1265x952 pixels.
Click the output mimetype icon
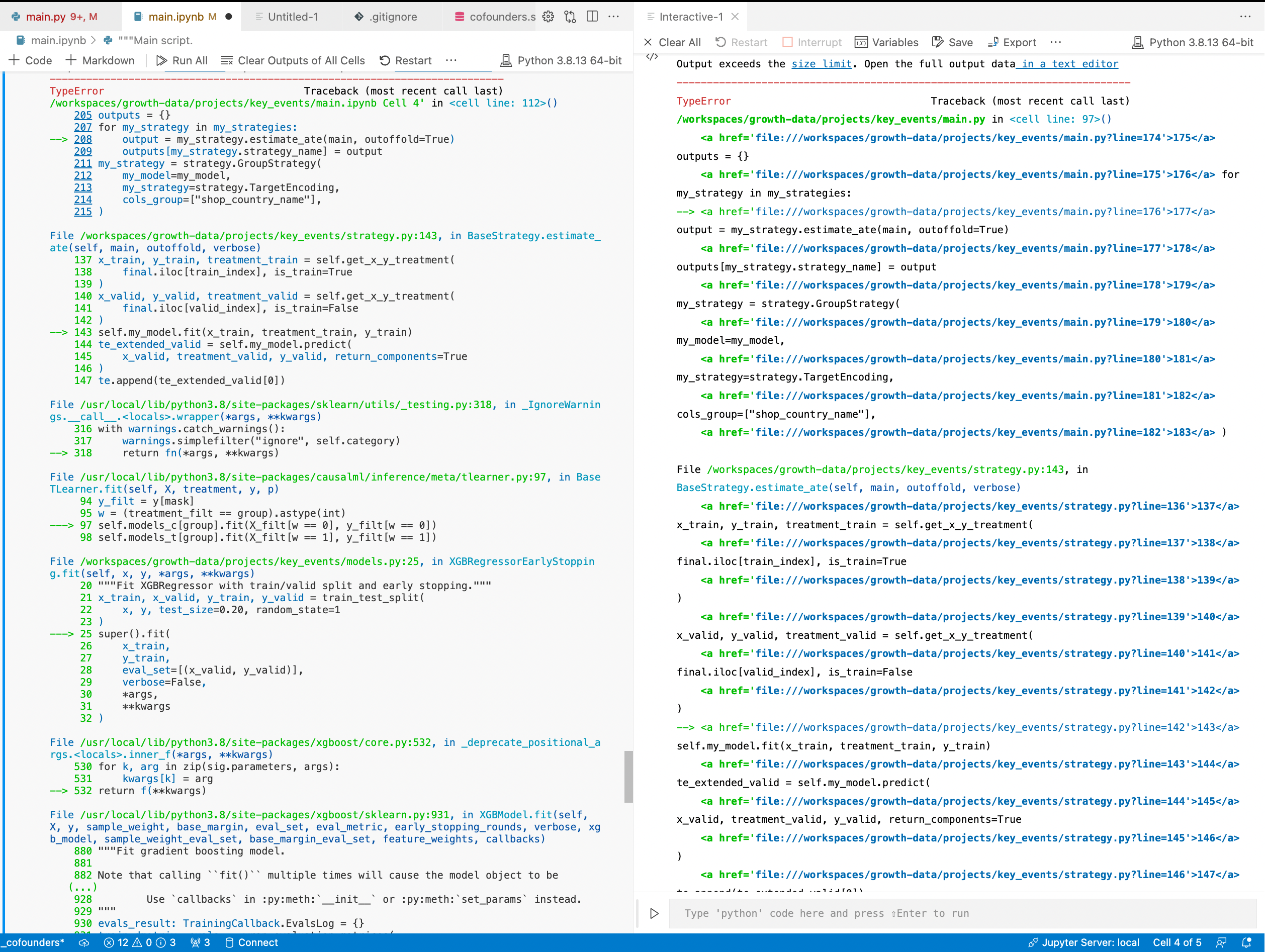click(x=652, y=57)
